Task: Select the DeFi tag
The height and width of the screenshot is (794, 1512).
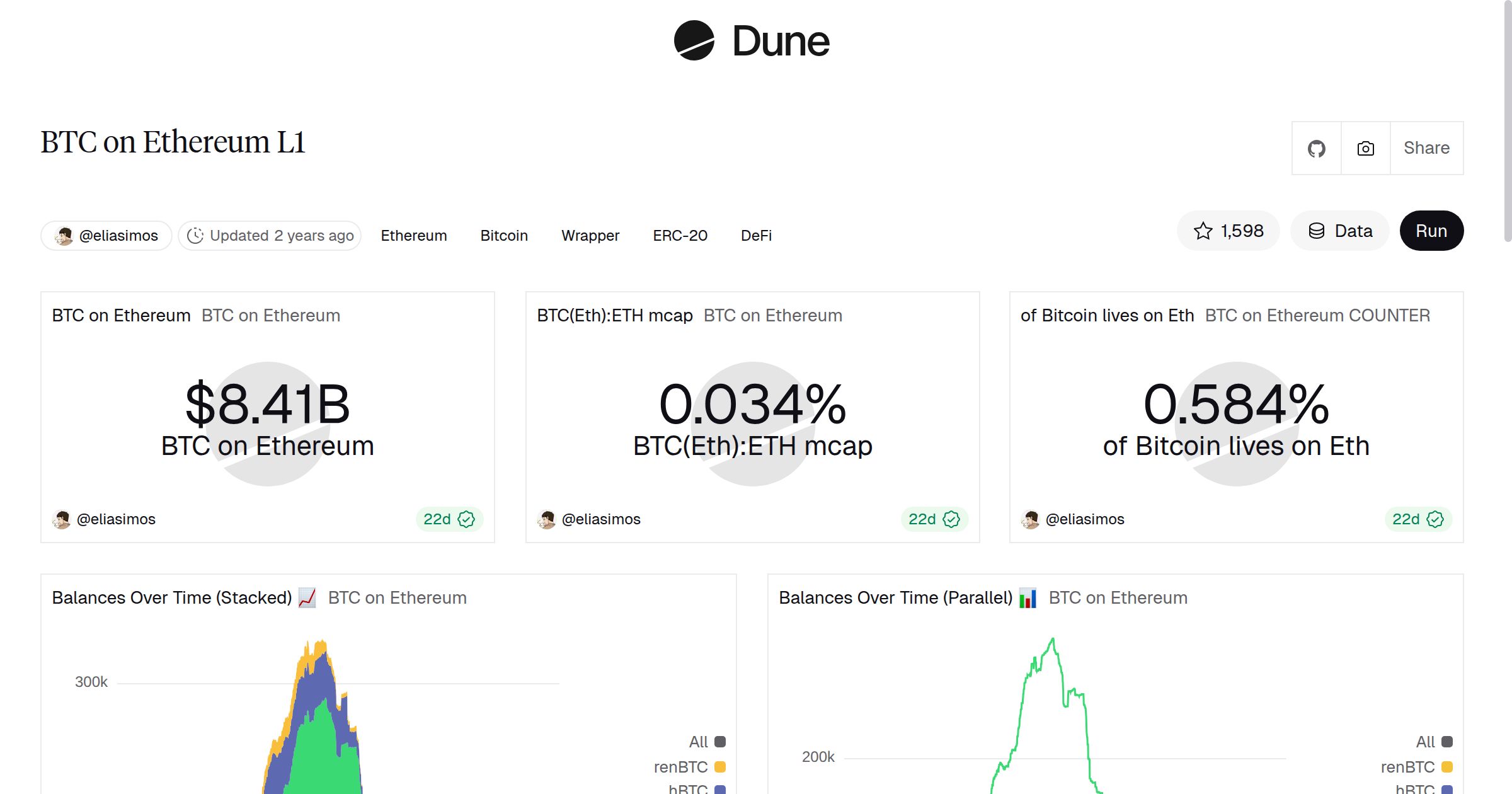Action: tap(755, 235)
